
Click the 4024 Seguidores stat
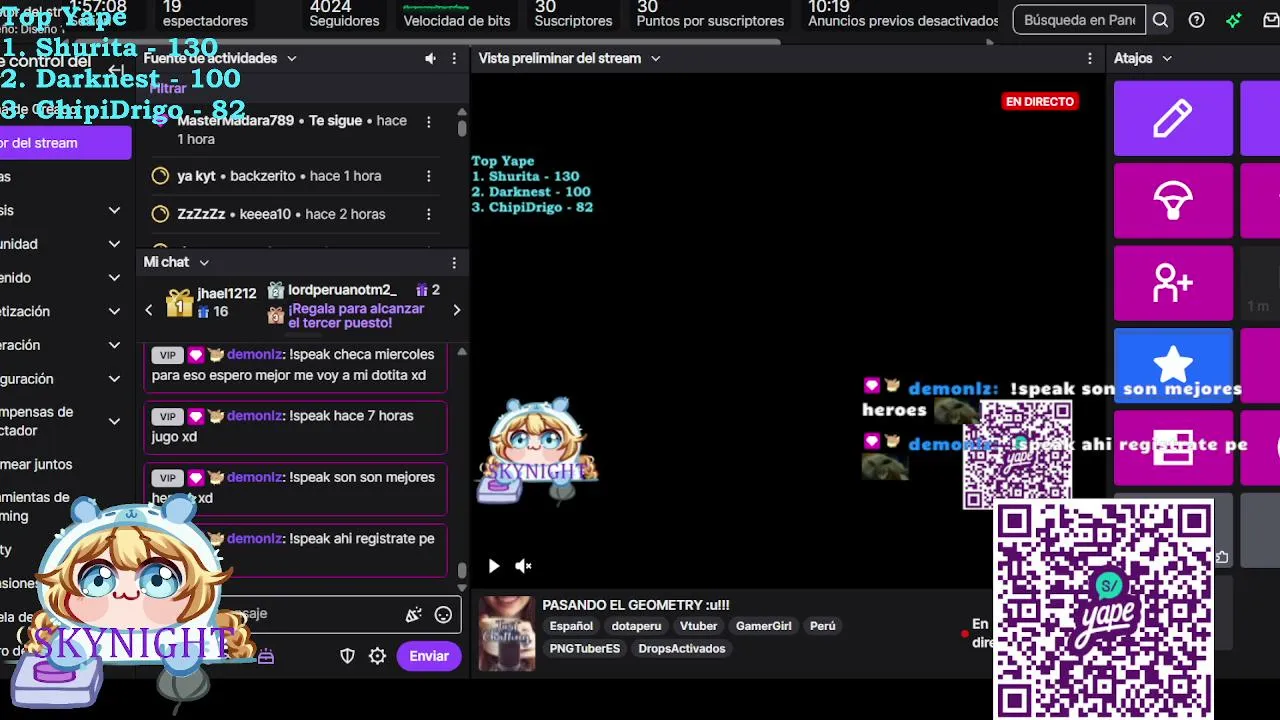(x=344, y=14)
